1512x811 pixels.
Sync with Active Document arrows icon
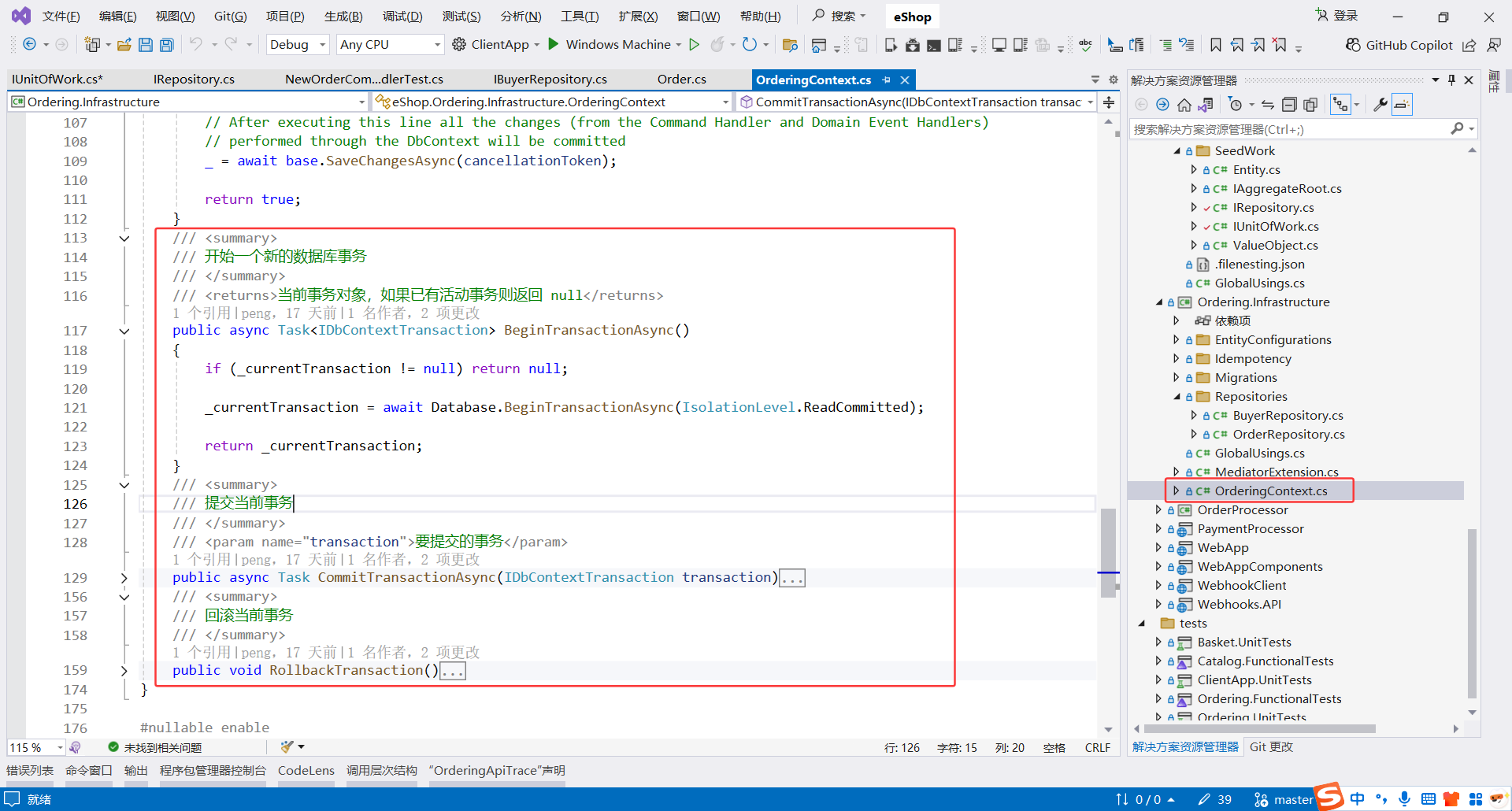coord(1267,105)
